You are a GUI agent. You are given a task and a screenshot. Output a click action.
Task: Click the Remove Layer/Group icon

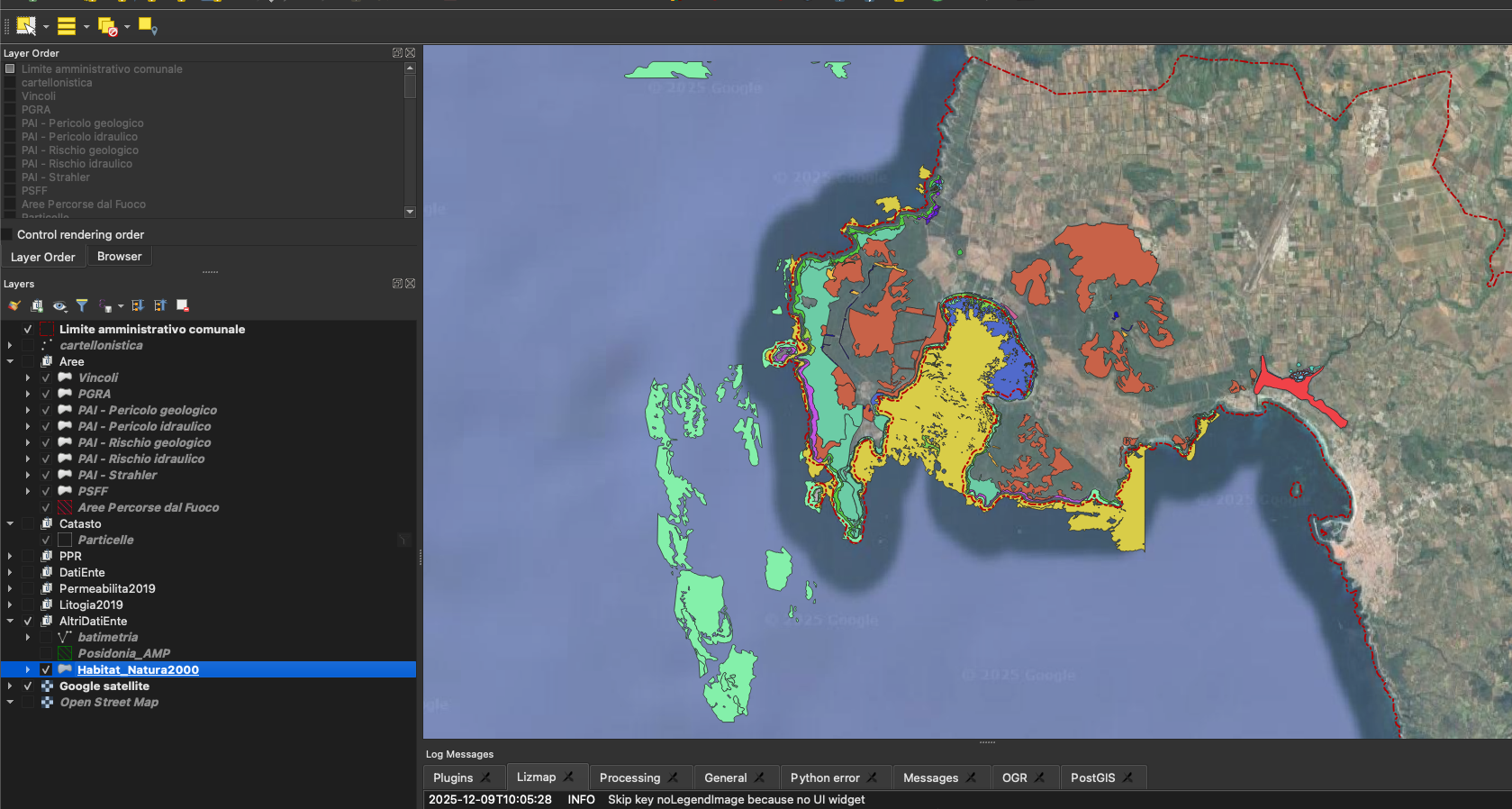(x=183, y=306)
